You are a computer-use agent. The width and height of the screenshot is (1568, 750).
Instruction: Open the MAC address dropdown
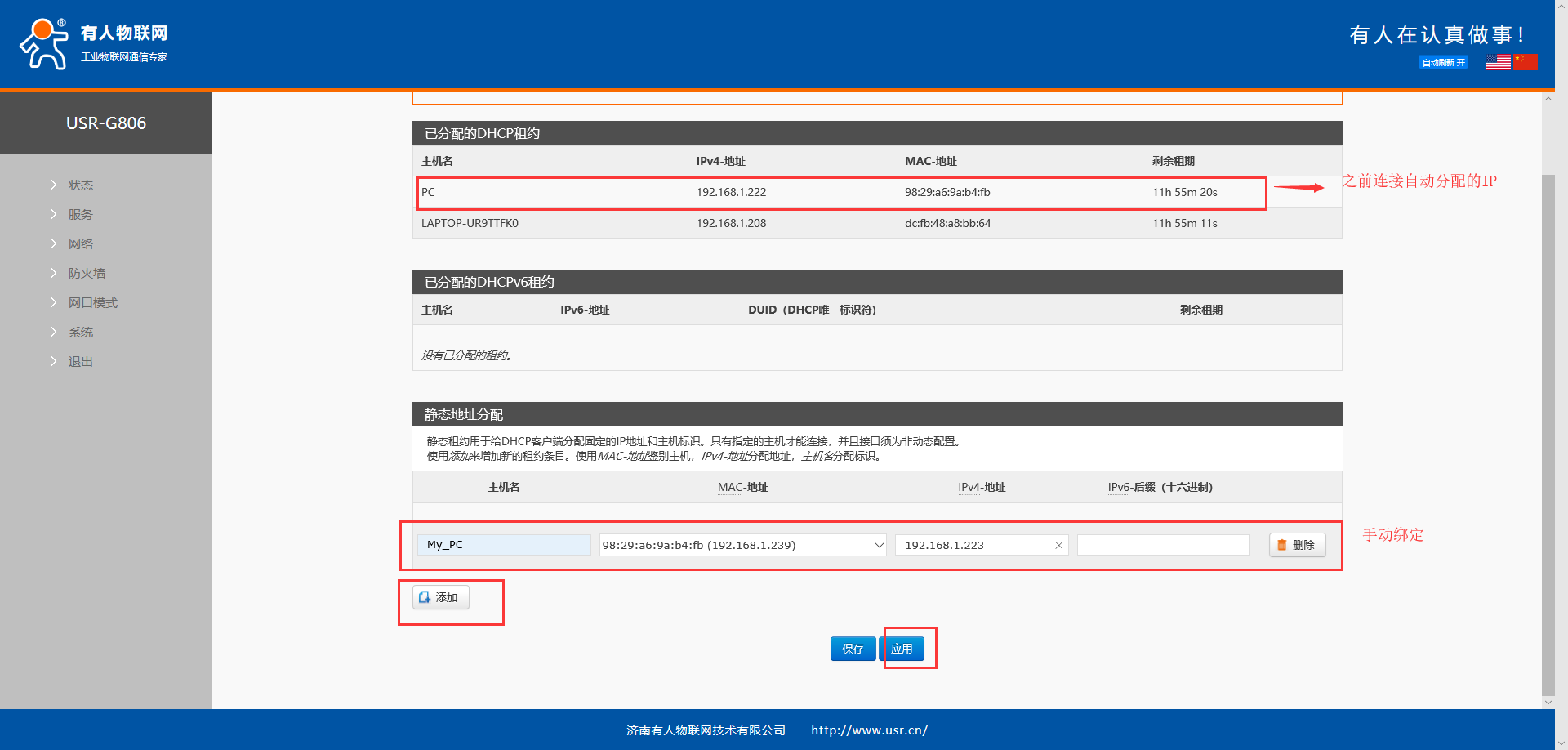pos(879,545)
